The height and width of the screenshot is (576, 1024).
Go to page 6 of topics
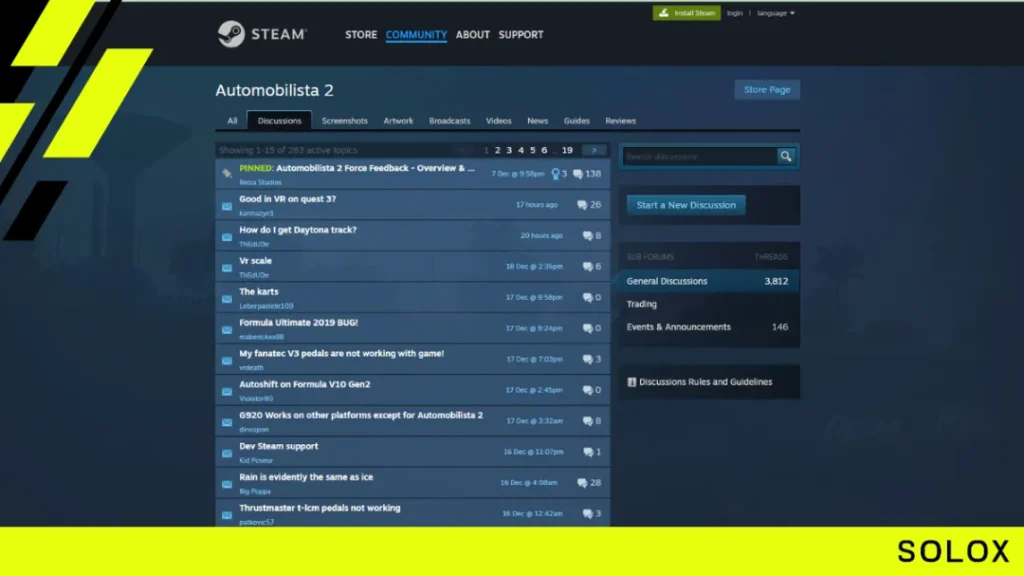544,150
